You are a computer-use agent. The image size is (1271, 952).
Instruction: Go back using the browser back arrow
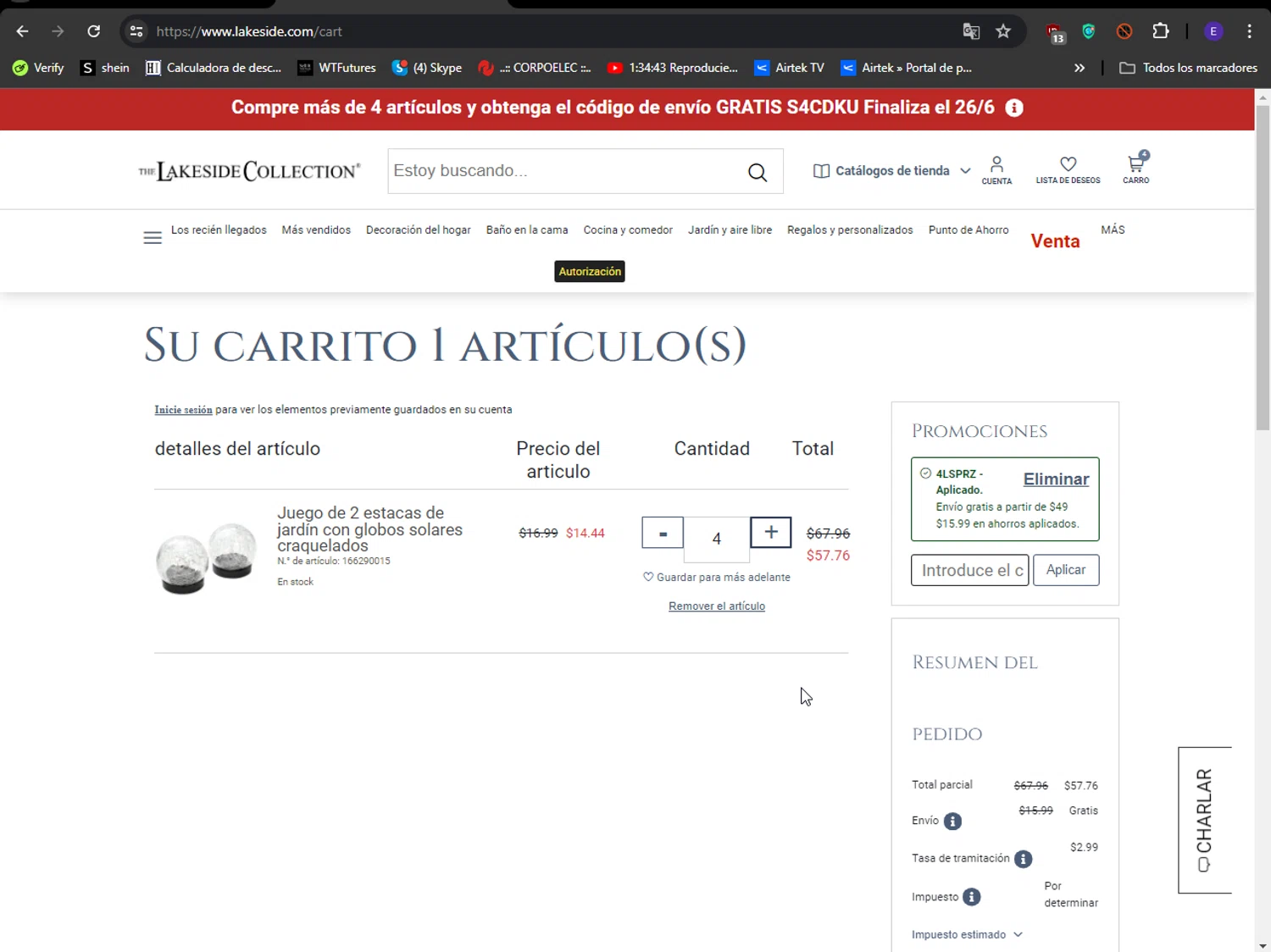tap(23, 31)
